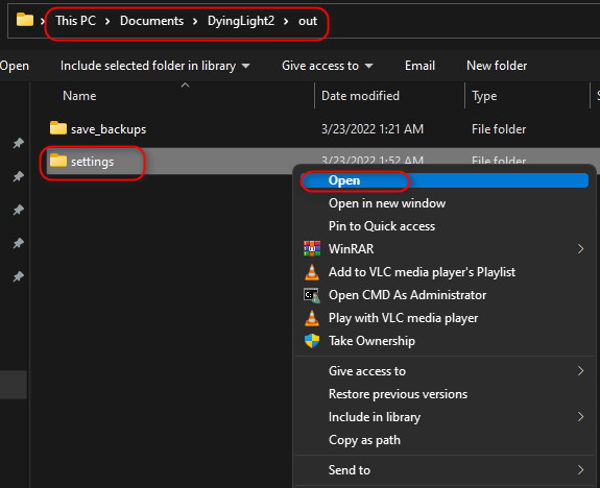Go to Documents in breadcrumb
The height and width of the screenshot is (488, 600).
coord(152,21)
